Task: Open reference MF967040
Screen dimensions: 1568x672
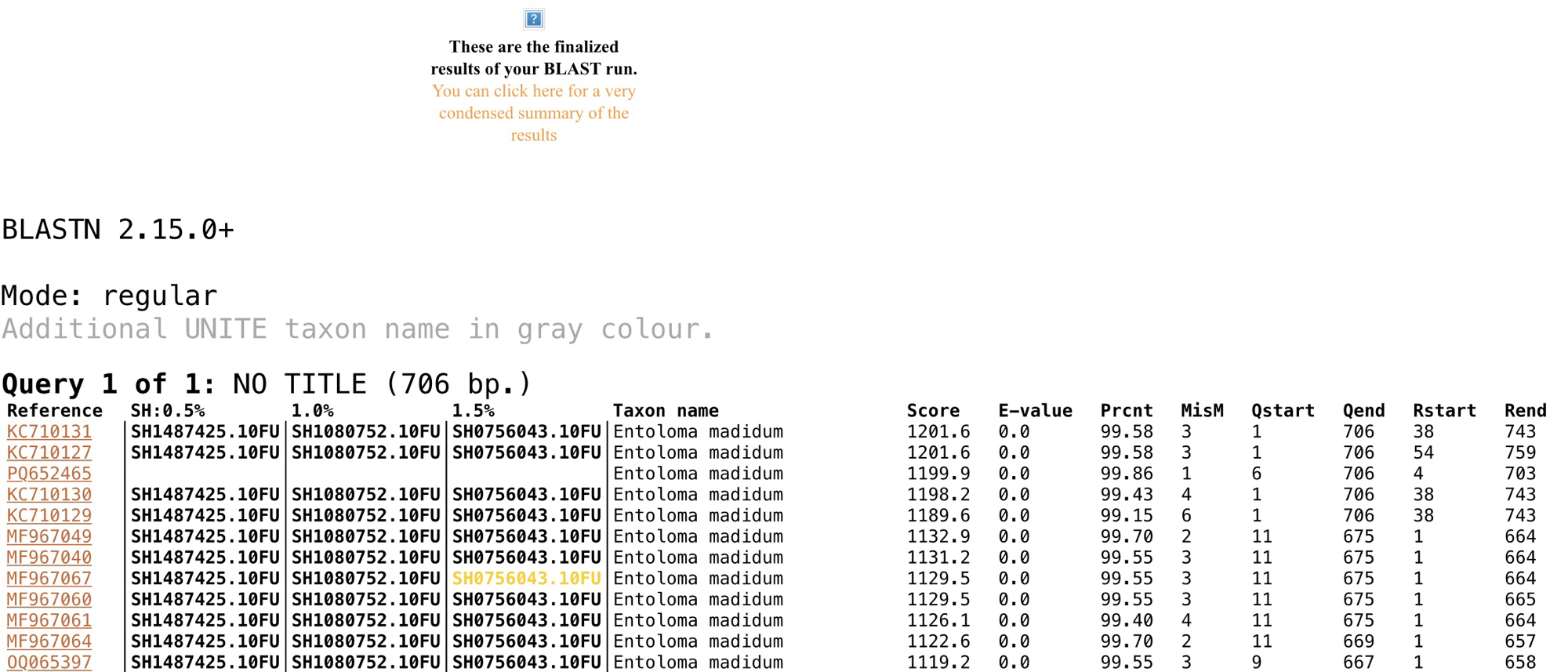Action: tap(49, 558)
